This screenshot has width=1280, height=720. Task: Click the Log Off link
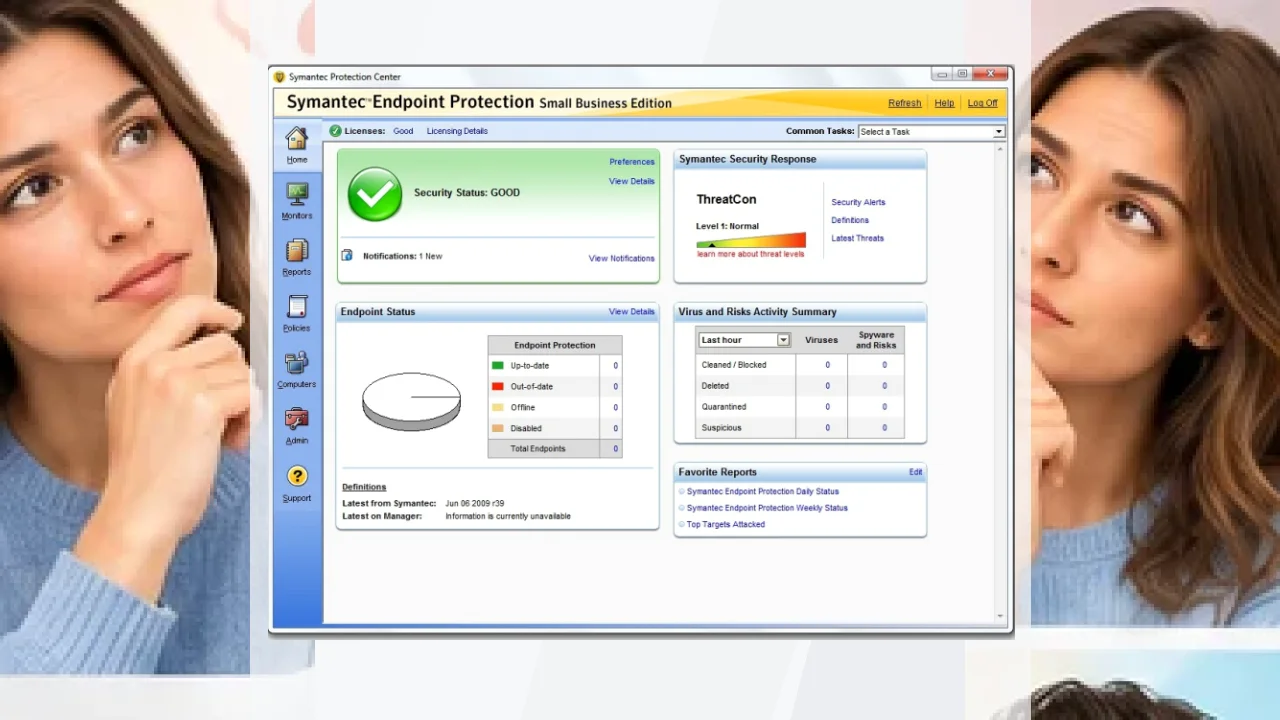[983, 103]
